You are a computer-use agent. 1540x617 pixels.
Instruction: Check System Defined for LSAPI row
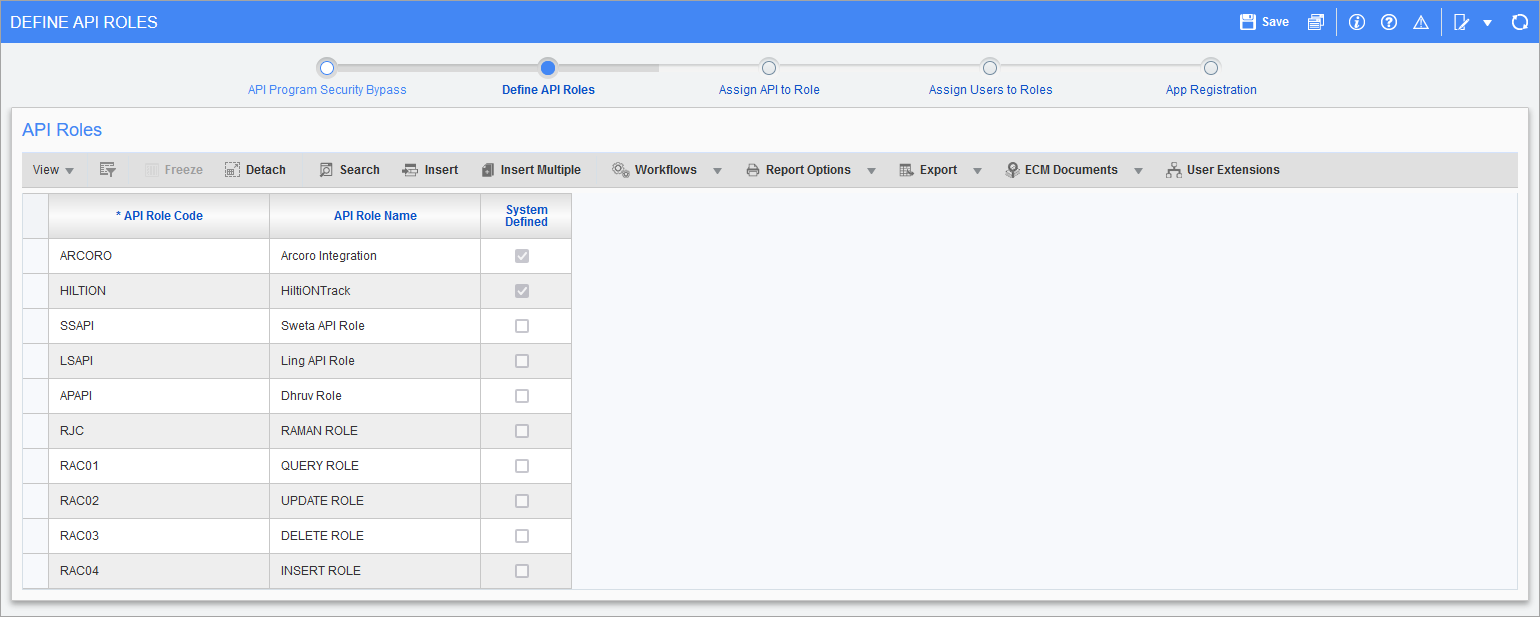522,361
